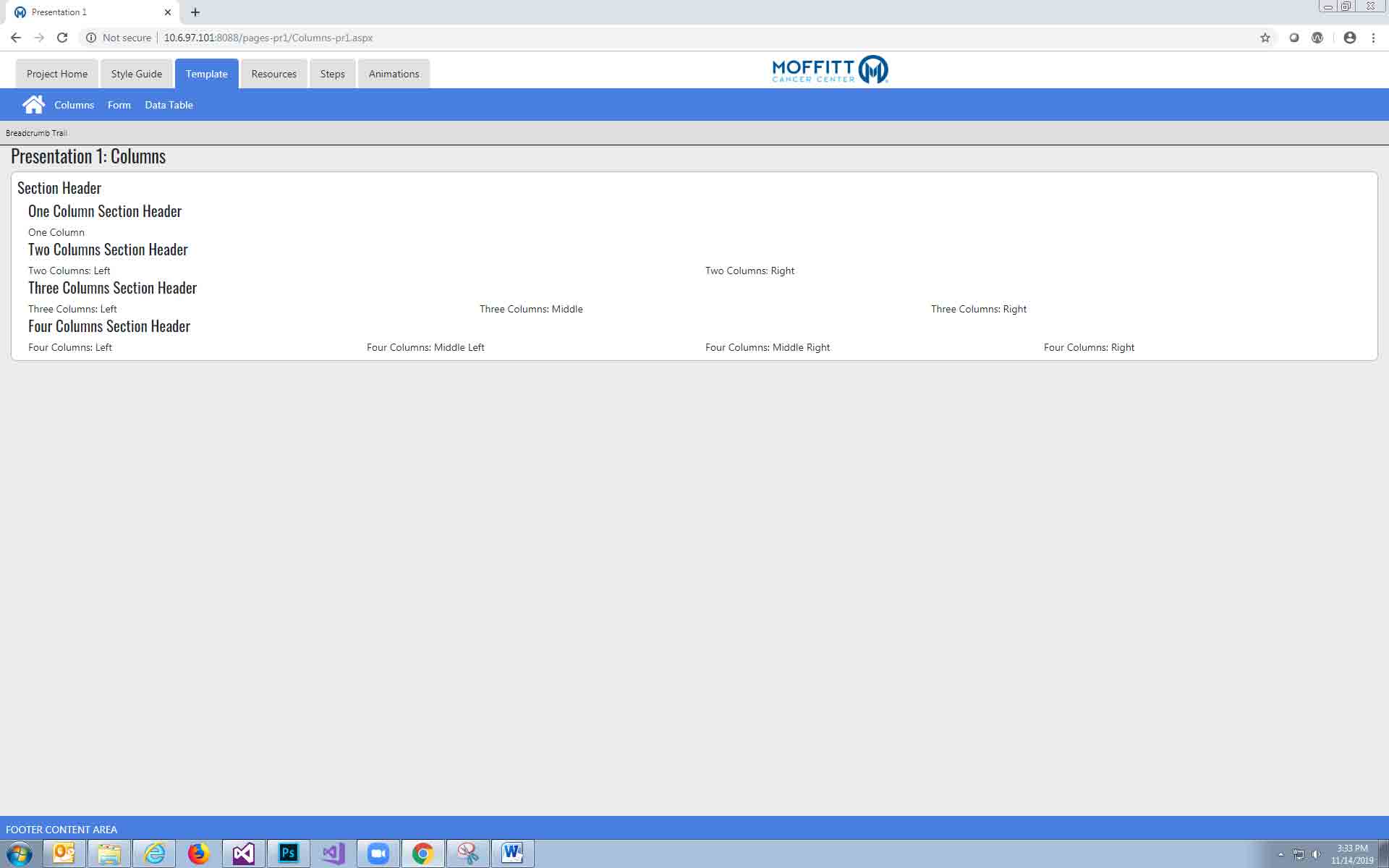Viewport: 1389px width, 868px height.
Task: Click the Form link in blue navbar
Action: [x=119, y=105]
